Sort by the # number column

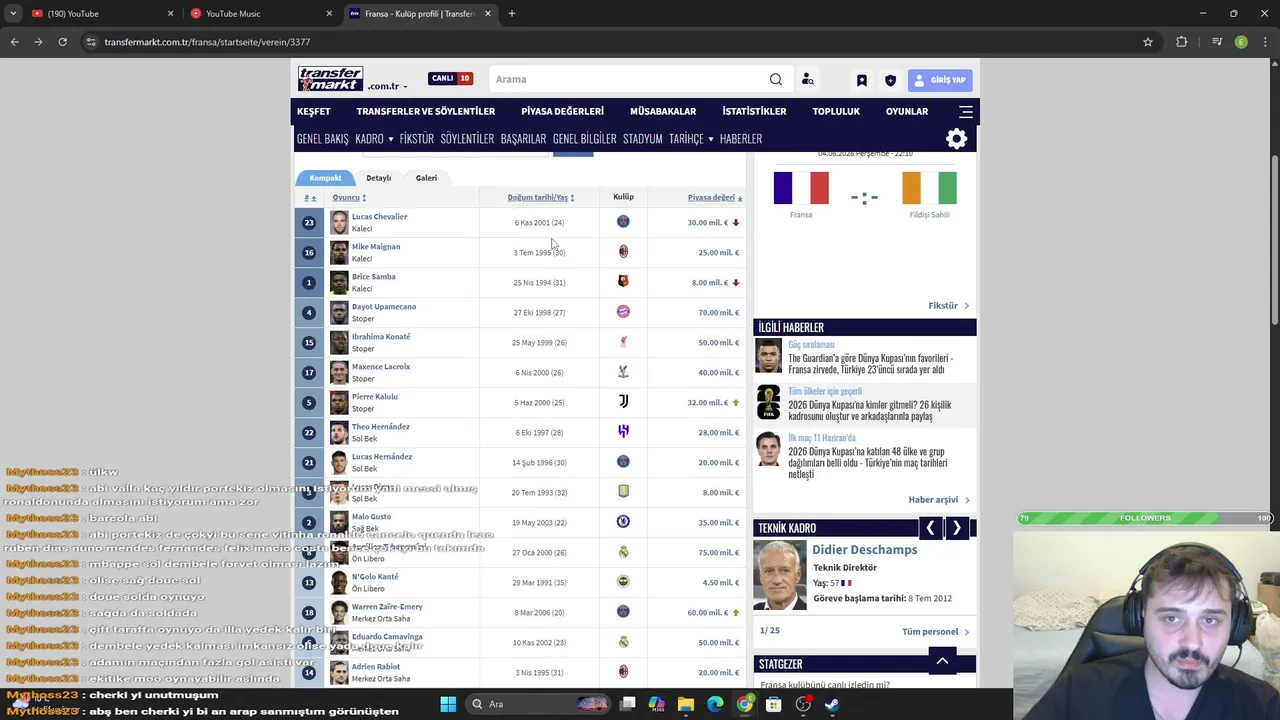[310, 198]
